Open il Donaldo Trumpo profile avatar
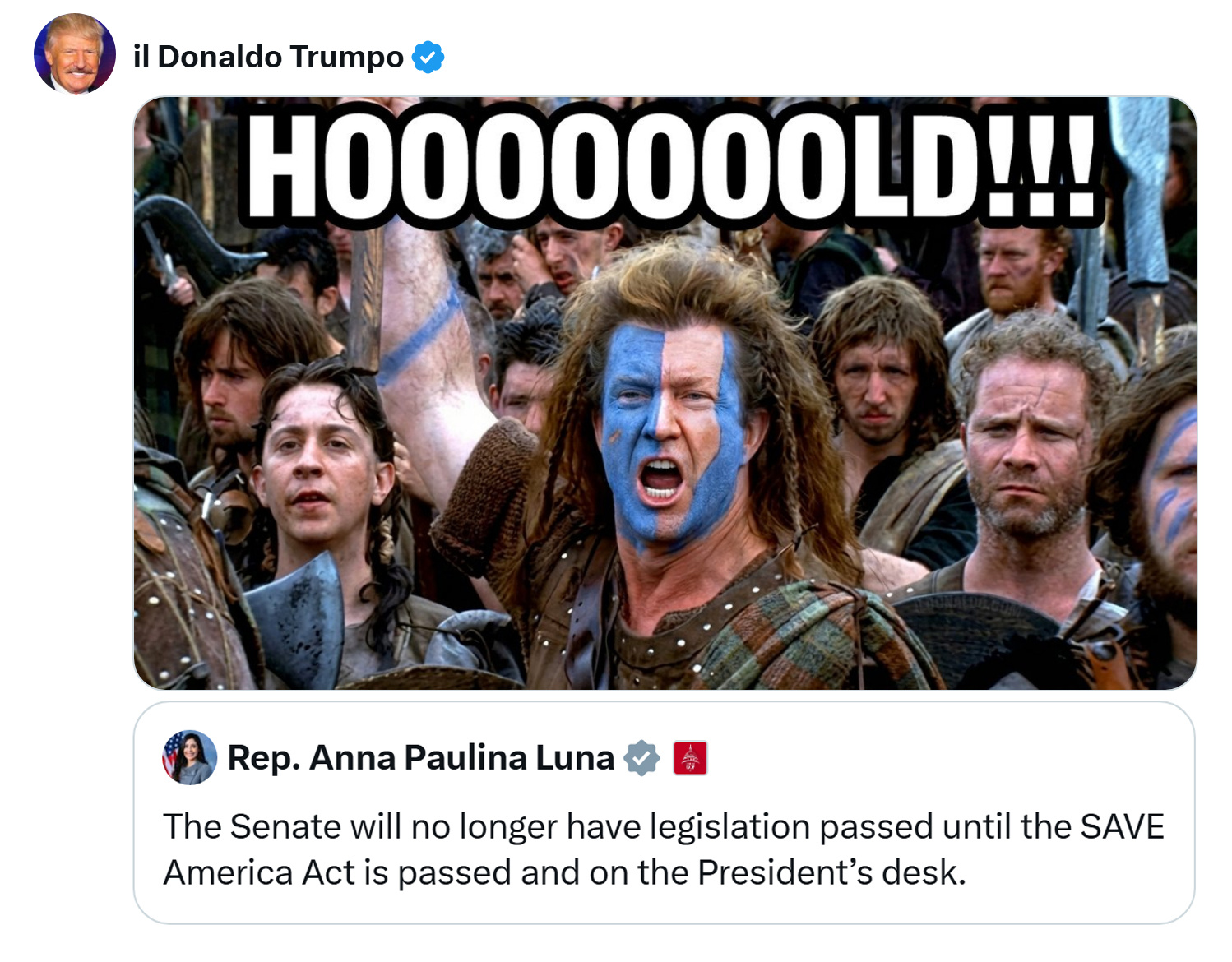 75,54
